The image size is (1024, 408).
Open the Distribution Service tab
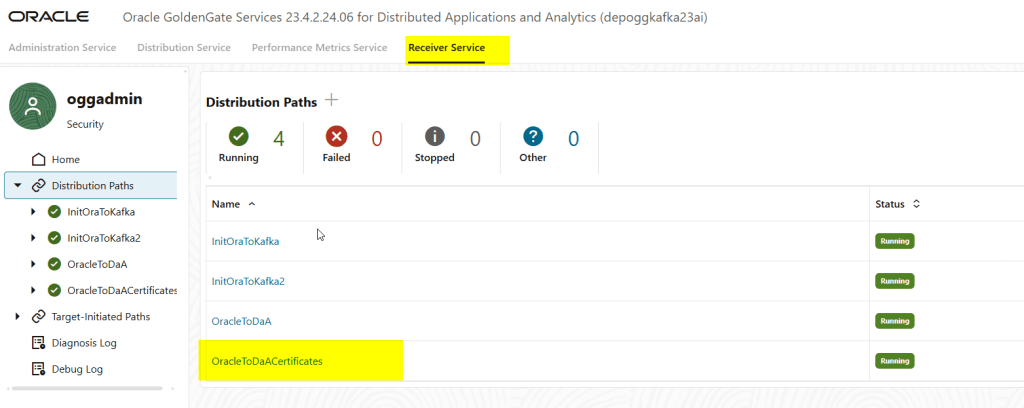tap(184, 48)
